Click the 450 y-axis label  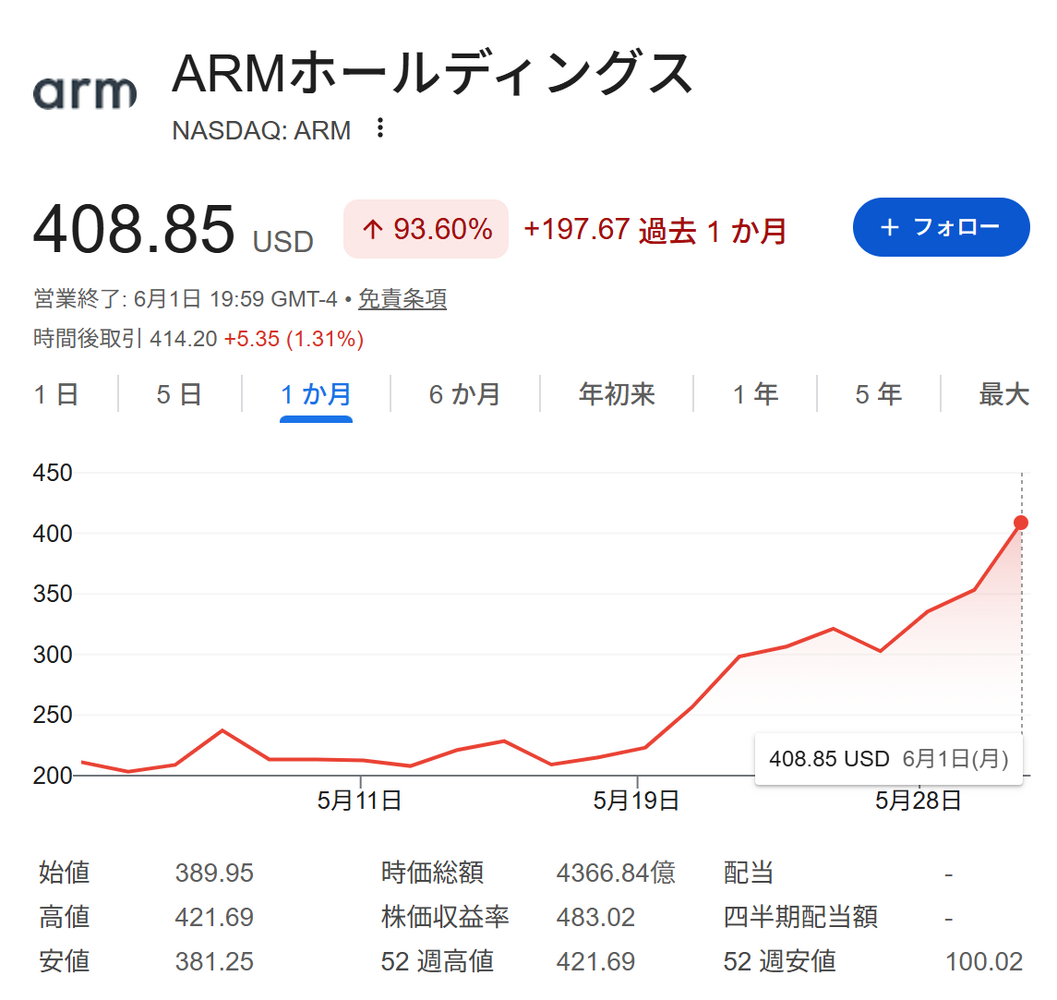[53, 473]
